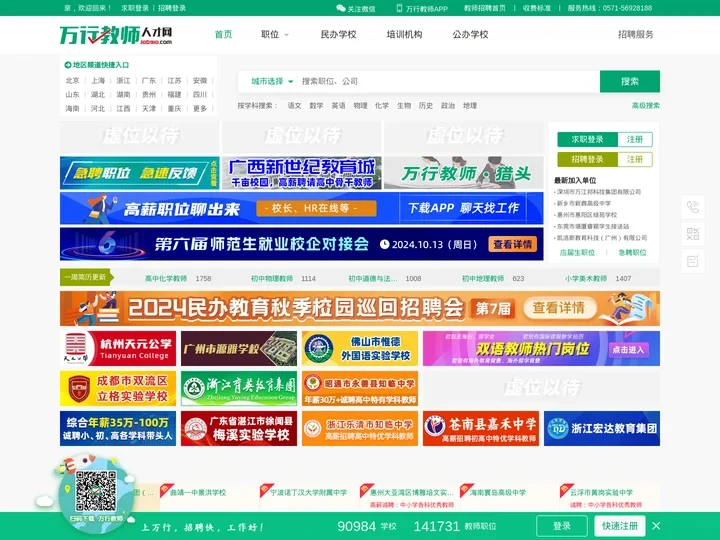
Task: Open 深圳市万江邦科技集团有限公司 listing
Action: 599,192
